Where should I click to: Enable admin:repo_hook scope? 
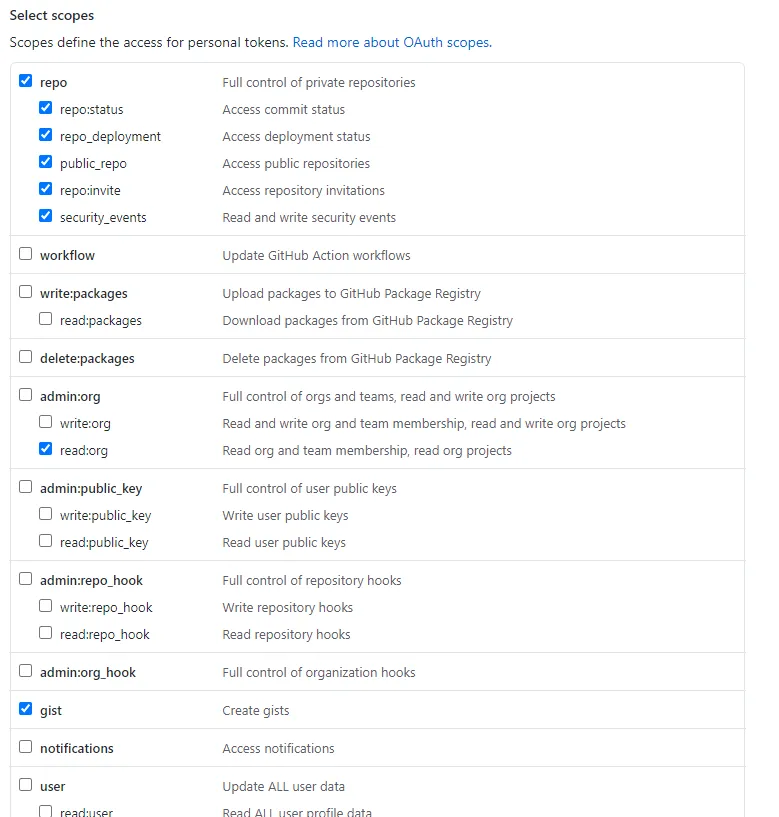(26, 580)
